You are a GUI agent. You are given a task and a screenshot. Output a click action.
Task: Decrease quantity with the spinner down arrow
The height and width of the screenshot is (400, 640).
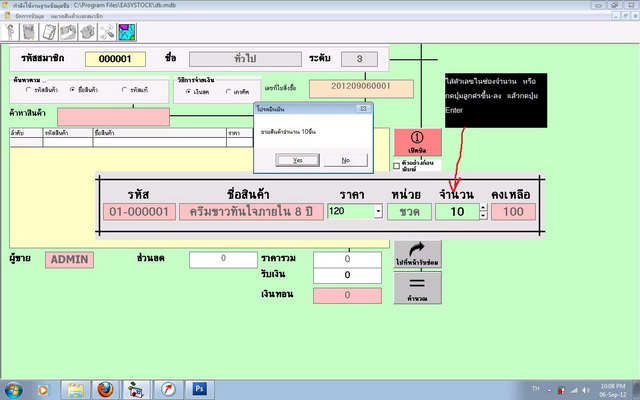484,216
